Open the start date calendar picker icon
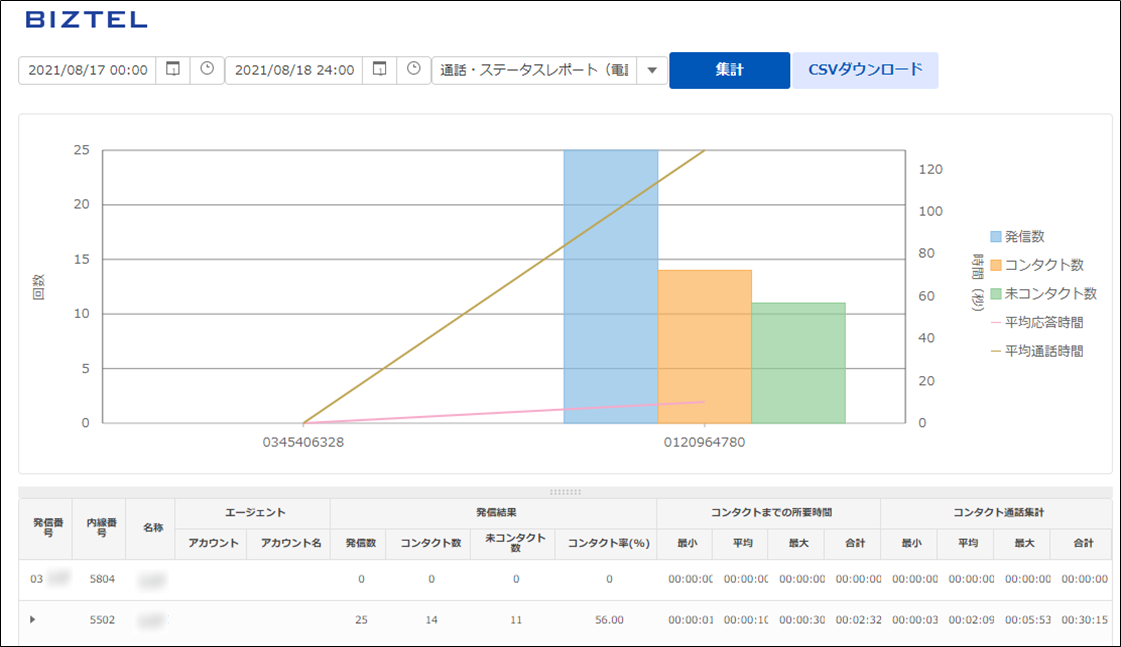 [x=173, y=70]
